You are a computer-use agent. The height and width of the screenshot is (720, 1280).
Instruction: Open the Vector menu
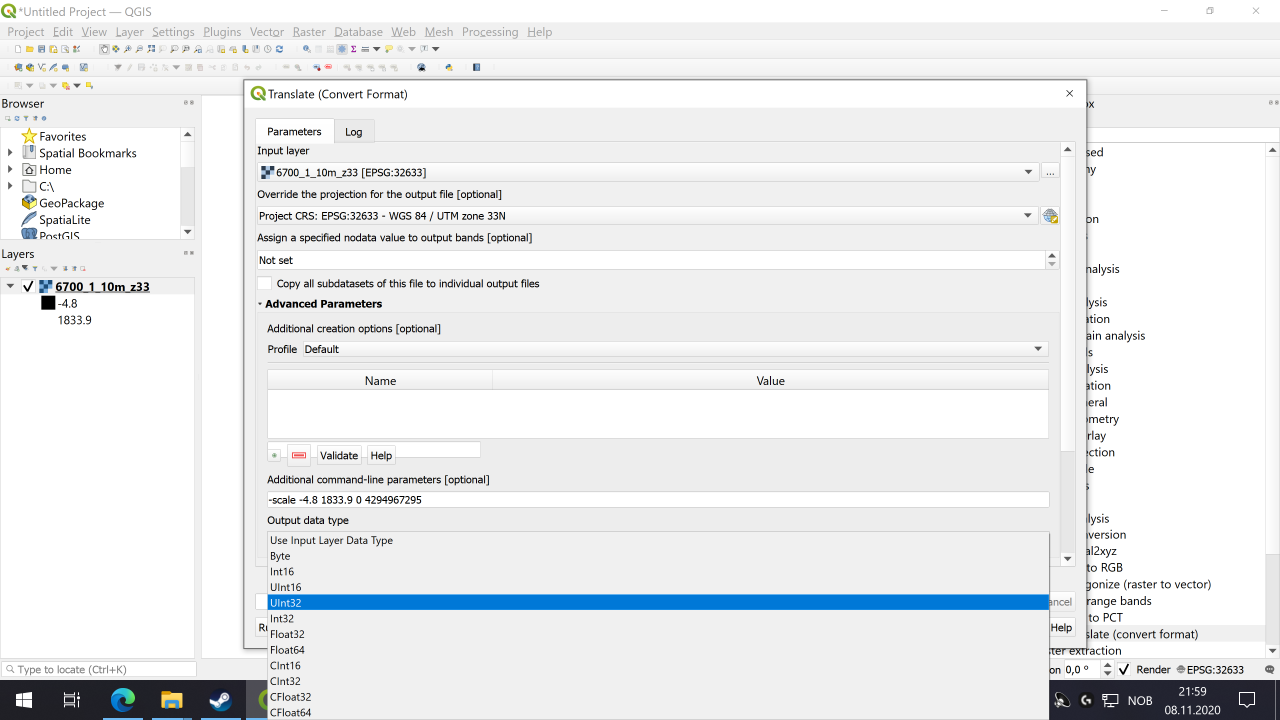click(267, 32)
